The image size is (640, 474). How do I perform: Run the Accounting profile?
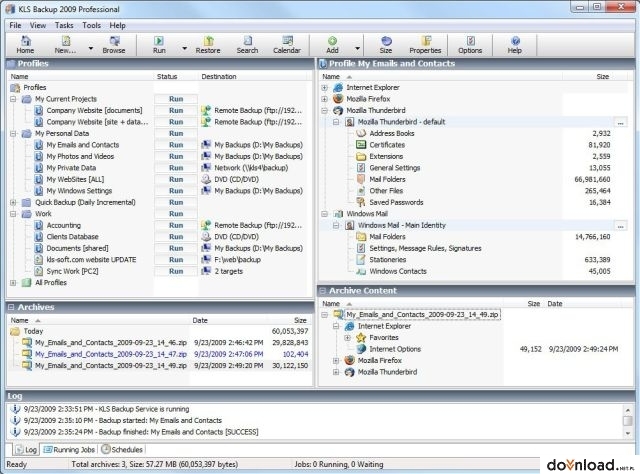click(x=176, y=225)
